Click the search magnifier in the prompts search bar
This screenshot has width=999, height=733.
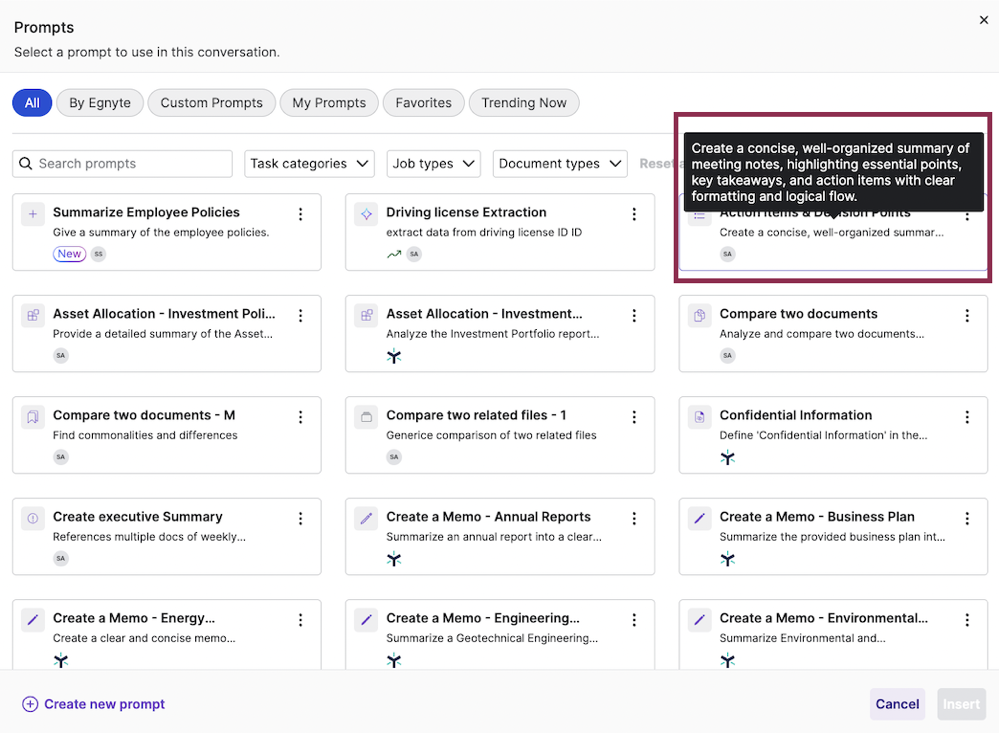coord(25,163)
